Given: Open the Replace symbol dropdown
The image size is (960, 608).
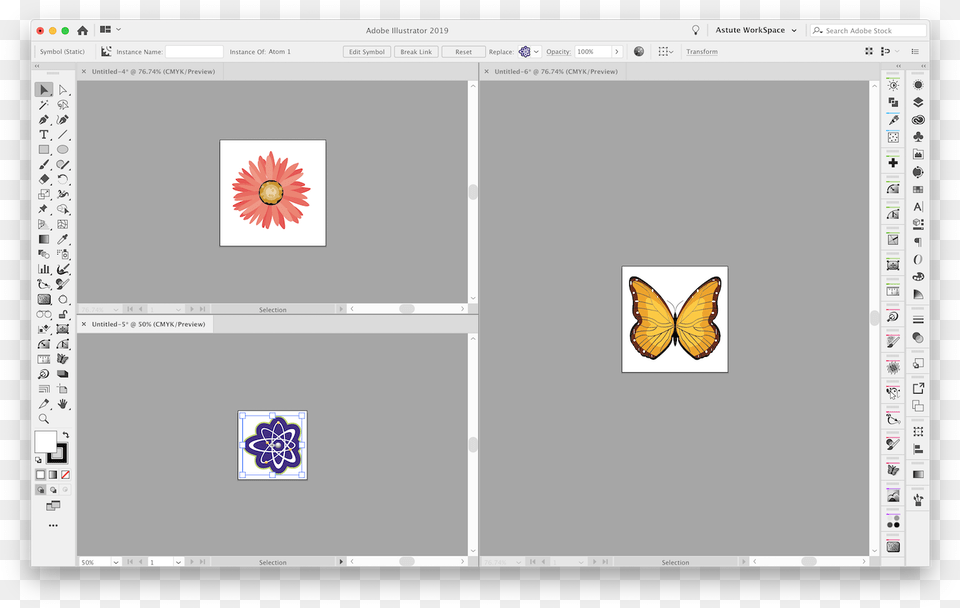Looking at the screenshot, I should click(x=536, y=51).
